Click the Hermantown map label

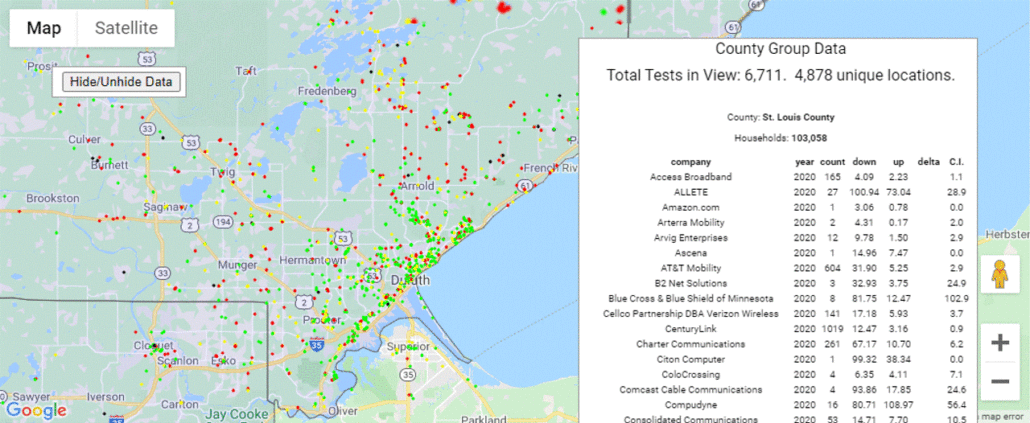(x=313, y=261)
